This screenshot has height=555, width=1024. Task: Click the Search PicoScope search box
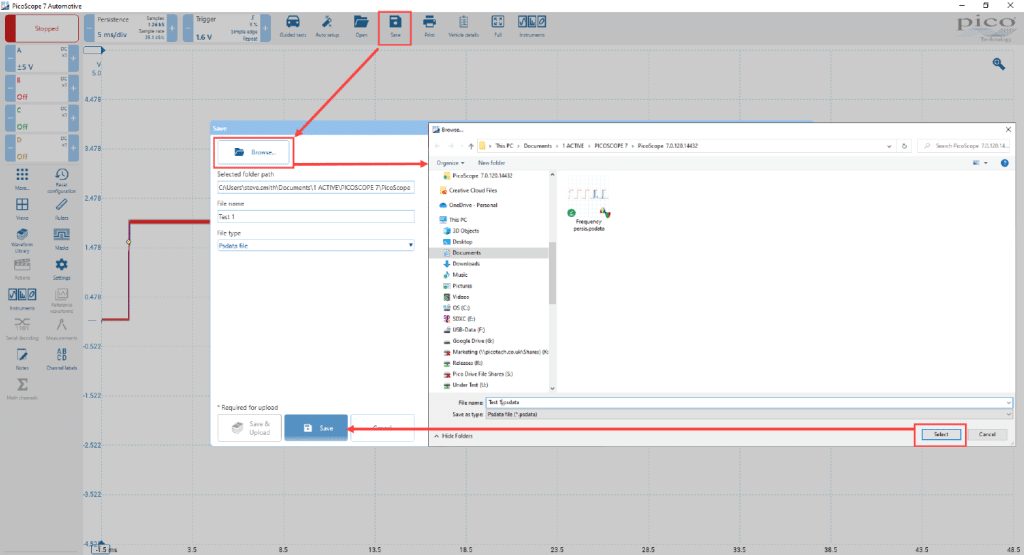tap(965, 146)
